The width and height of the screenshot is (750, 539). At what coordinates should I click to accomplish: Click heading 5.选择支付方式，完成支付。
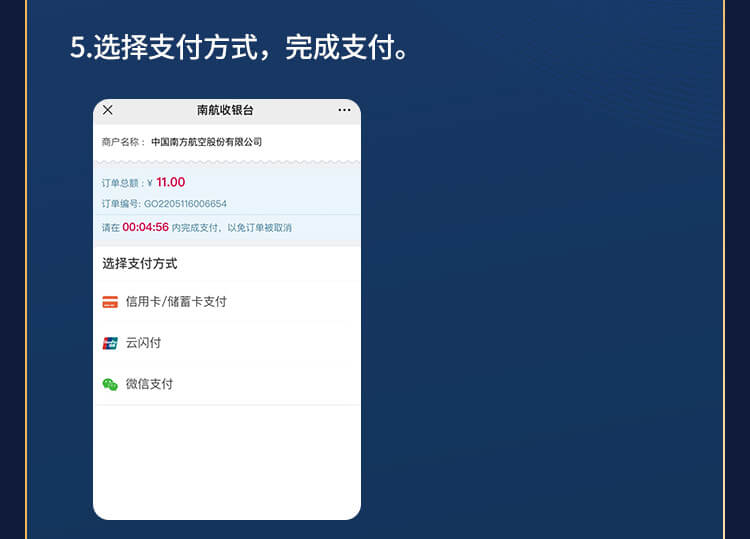[240, 47]
